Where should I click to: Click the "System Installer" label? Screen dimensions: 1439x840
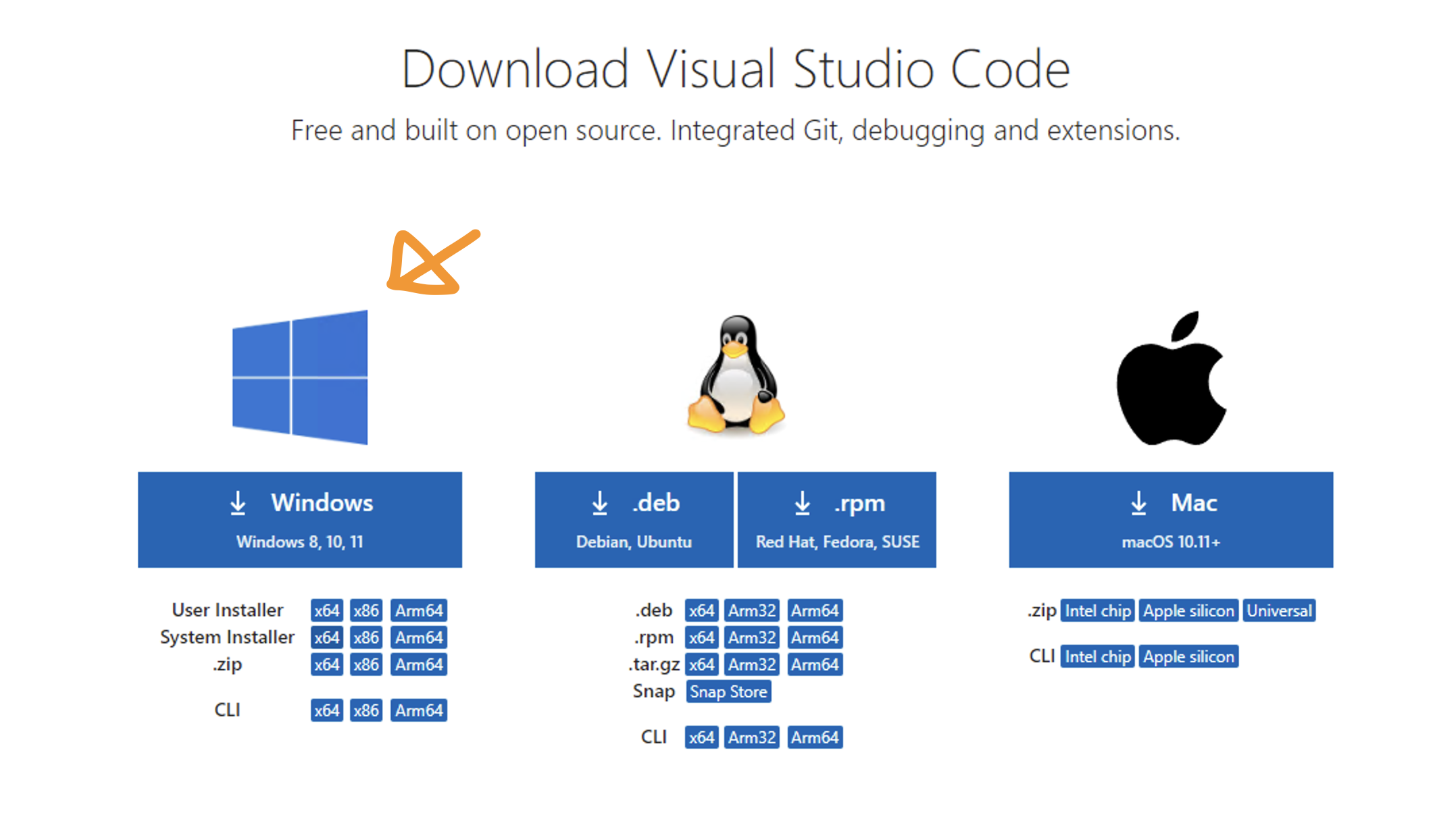[227, 637]
